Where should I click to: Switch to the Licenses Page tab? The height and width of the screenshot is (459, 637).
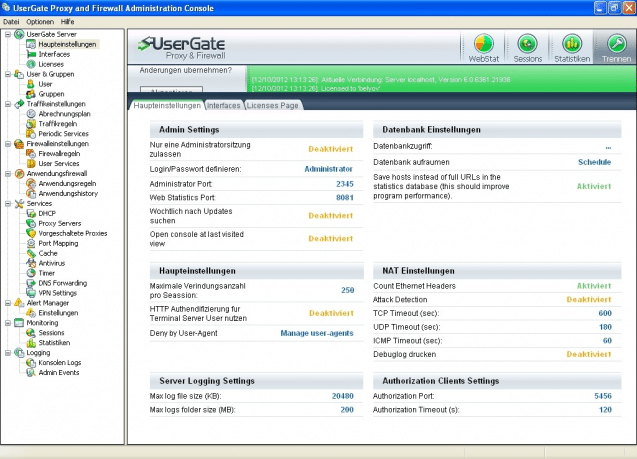point(273,105)
